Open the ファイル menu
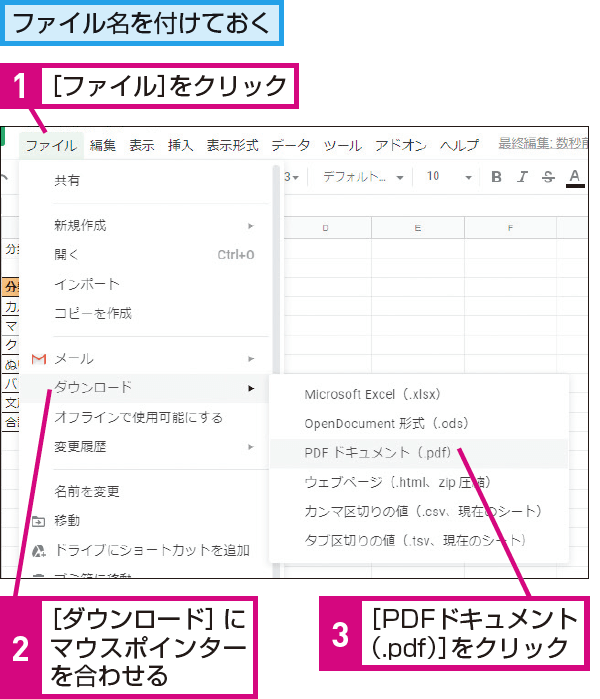 click(51, 145)
